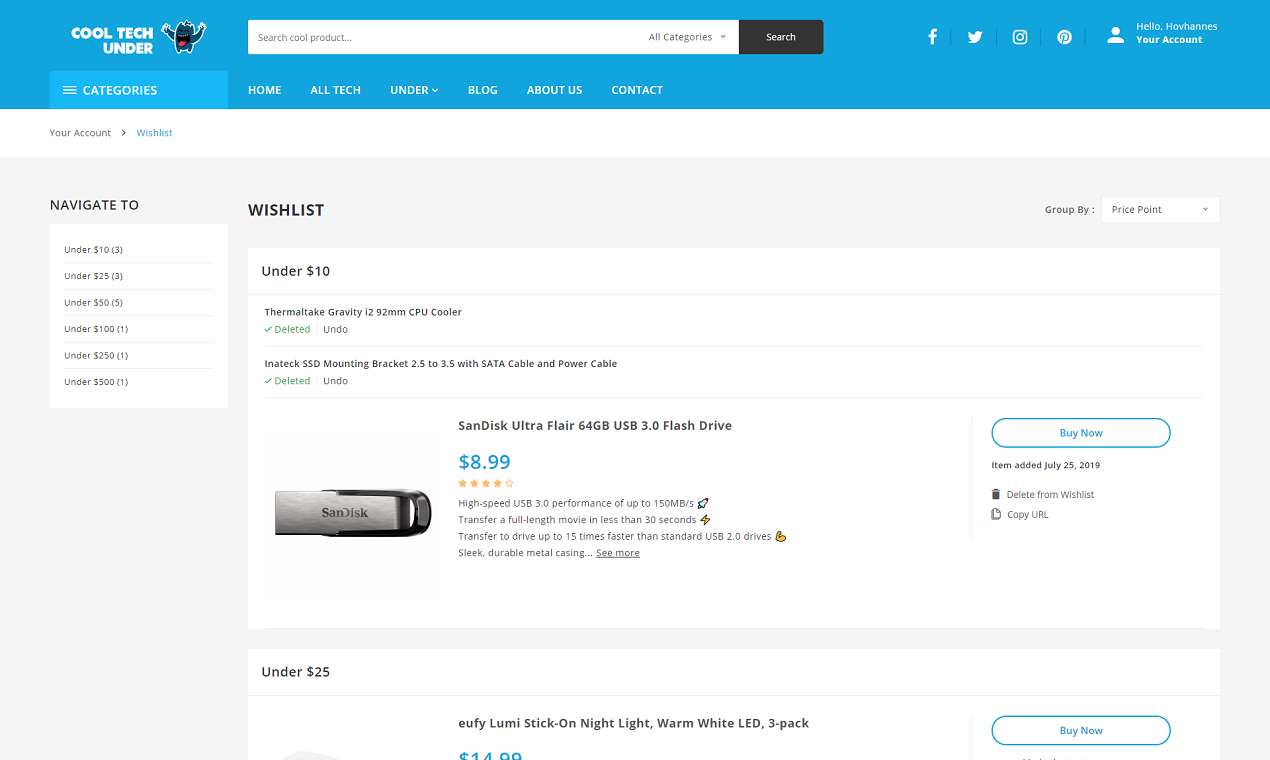Open the Facebook page via header icon
The height and width of the screenshot is (760, 1270).
click(x=932, y=37)
